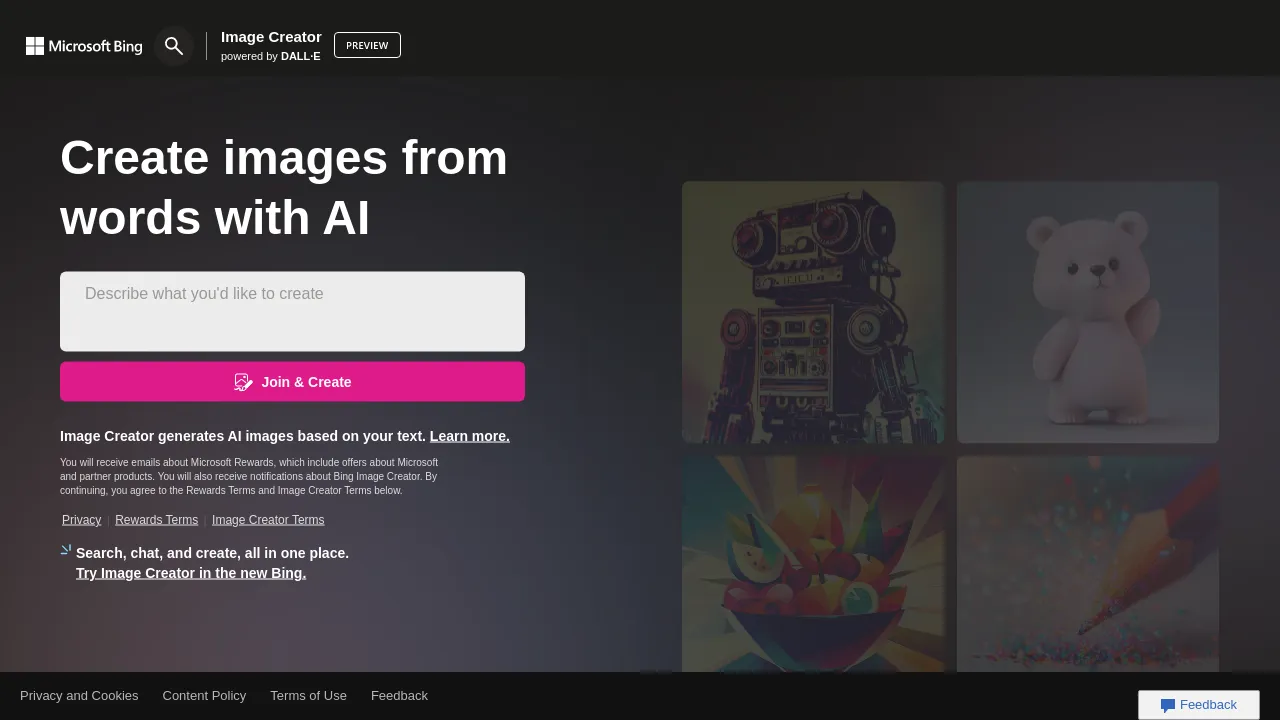Click the new Bing chat icon
Viewport: 1280px width, 720px height.
[65, 549]
